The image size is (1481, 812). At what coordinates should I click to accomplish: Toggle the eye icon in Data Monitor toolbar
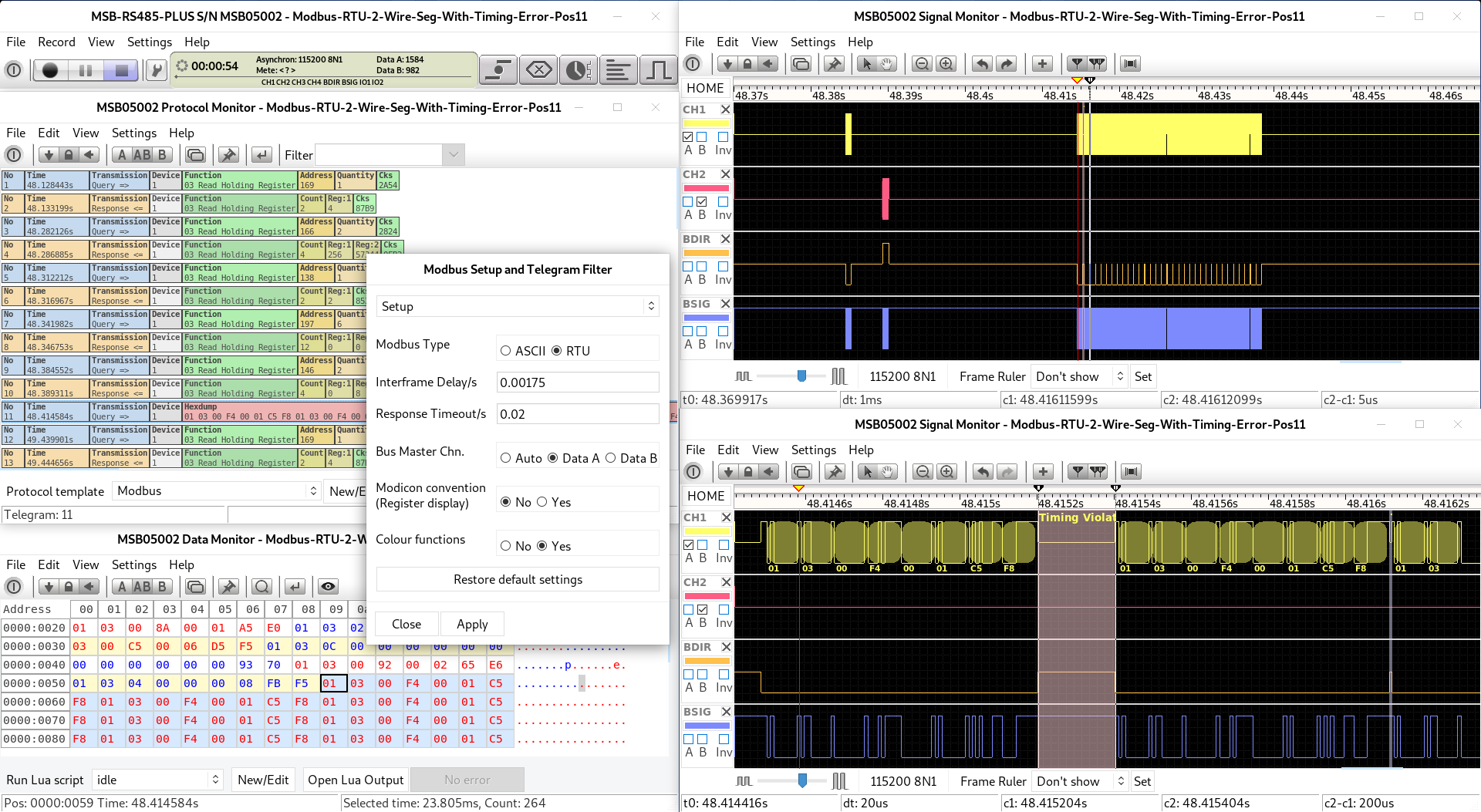click(328, 587)
